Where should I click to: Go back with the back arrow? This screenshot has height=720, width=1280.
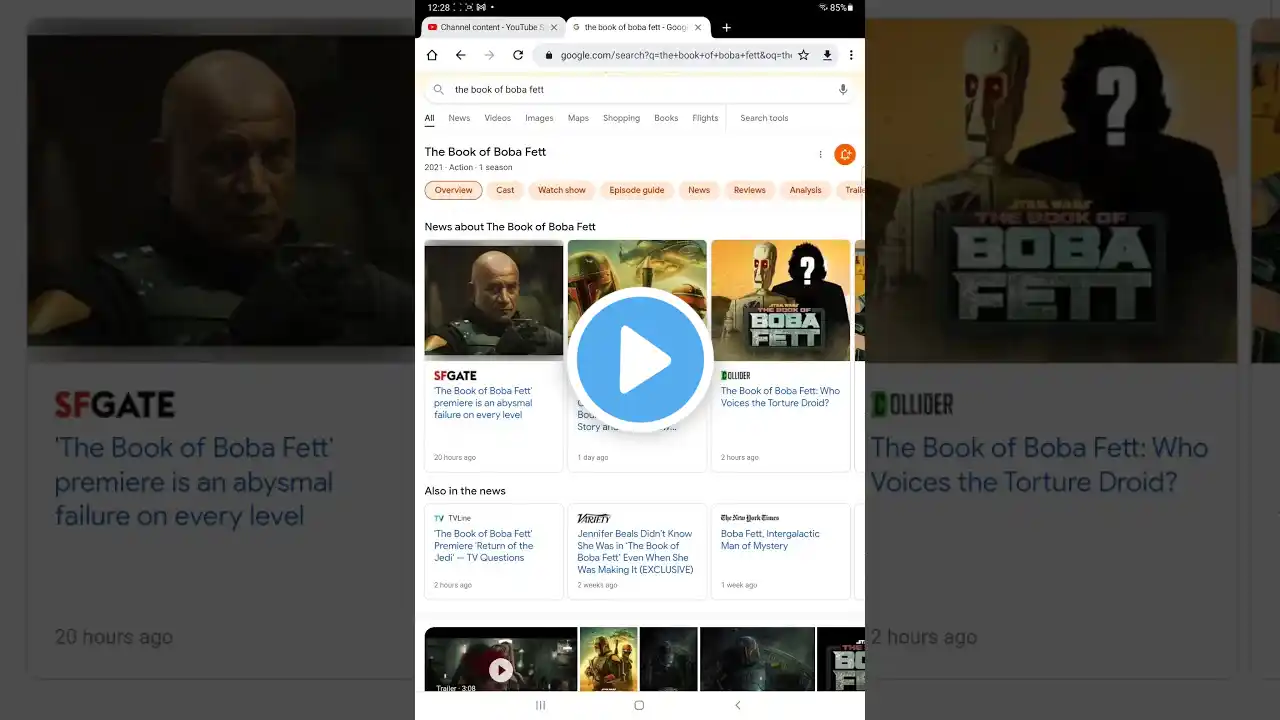tap(460, 55)
